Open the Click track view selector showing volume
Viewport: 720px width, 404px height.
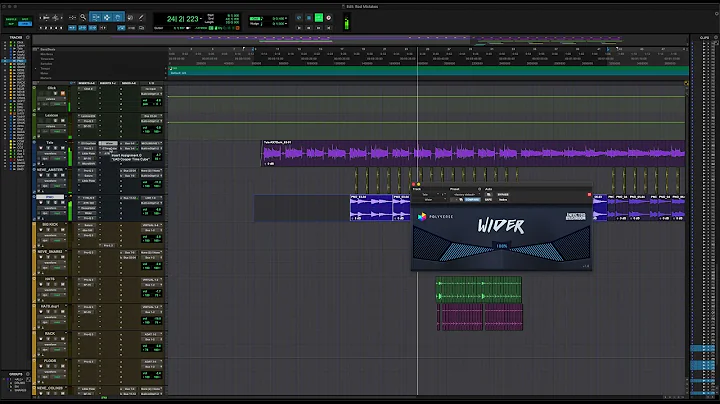(51, 99)
